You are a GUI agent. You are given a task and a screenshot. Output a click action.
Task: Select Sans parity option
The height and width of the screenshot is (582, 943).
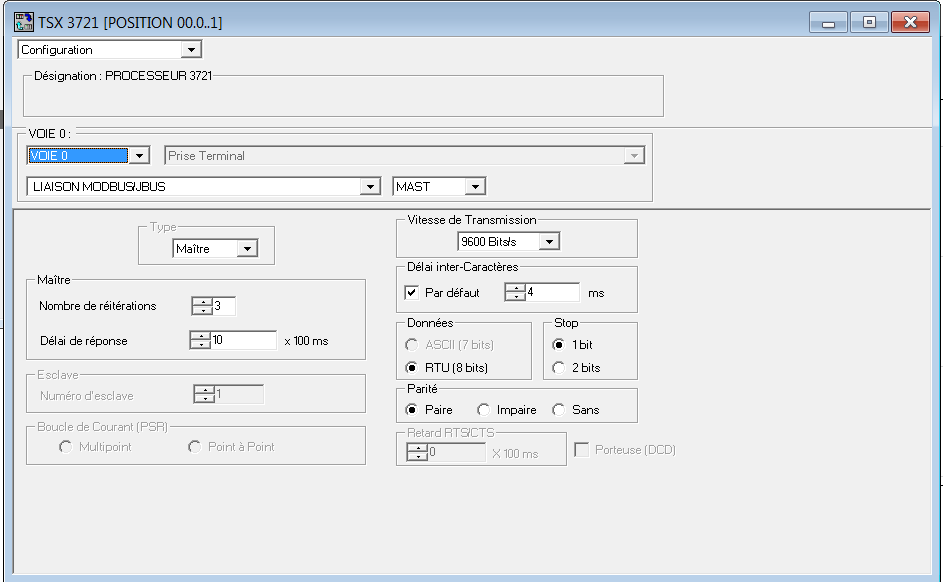(x=559, y=409)
